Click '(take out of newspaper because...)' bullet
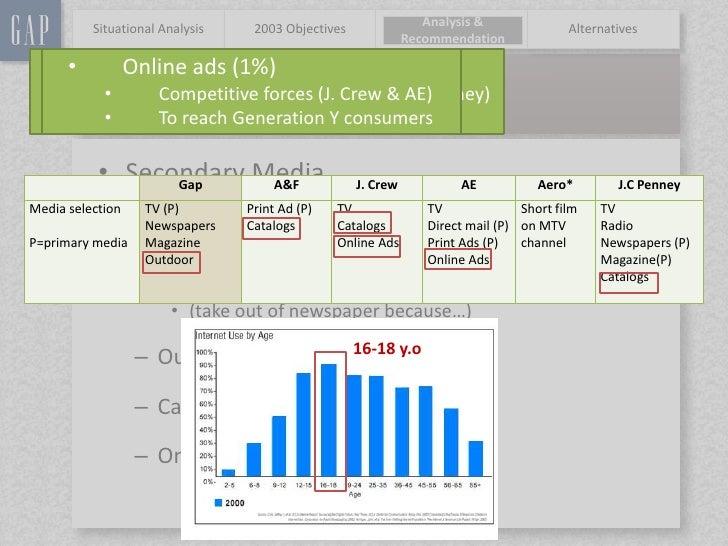 (330, 310)
